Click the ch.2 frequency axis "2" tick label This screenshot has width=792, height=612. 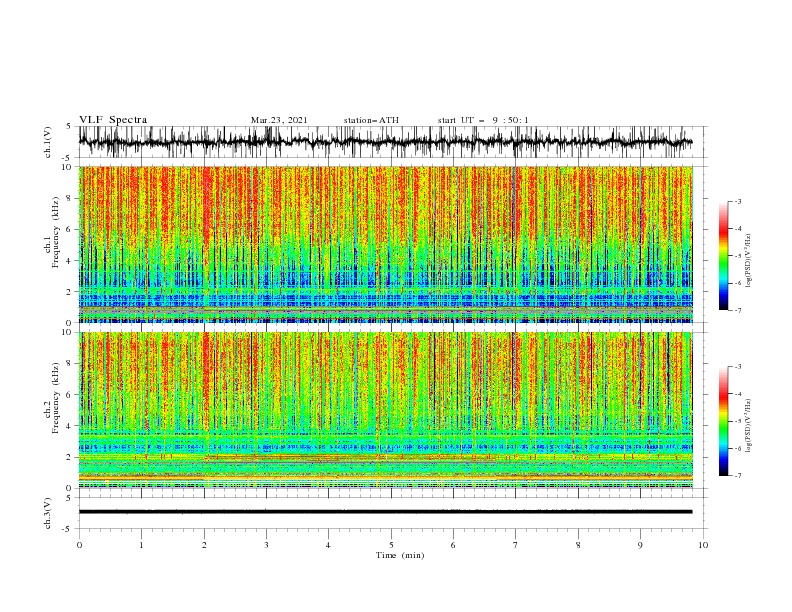69,457
